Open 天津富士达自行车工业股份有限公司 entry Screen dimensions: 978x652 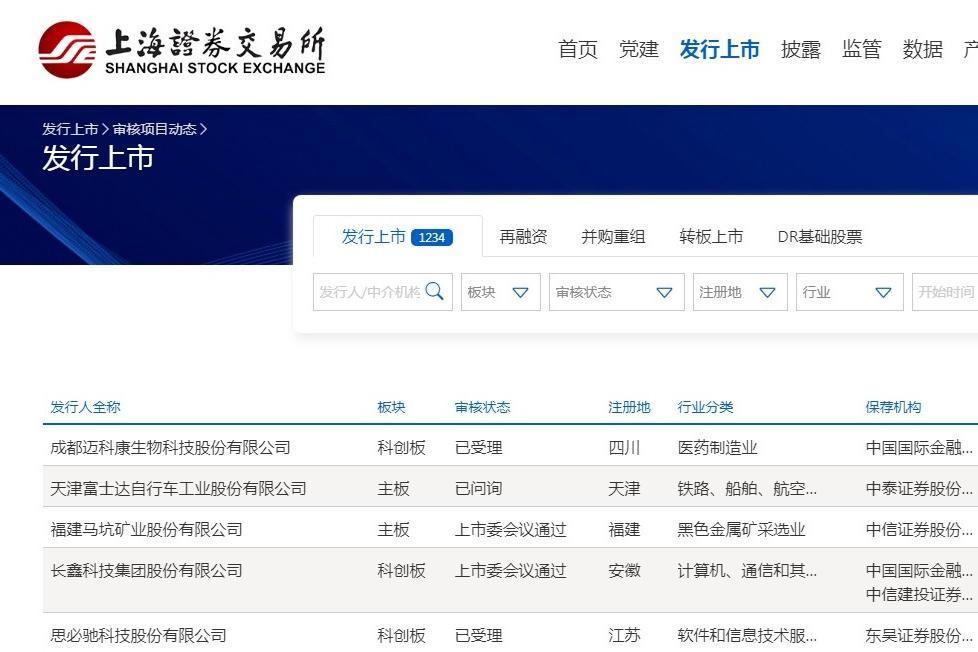tap(178, 489)
